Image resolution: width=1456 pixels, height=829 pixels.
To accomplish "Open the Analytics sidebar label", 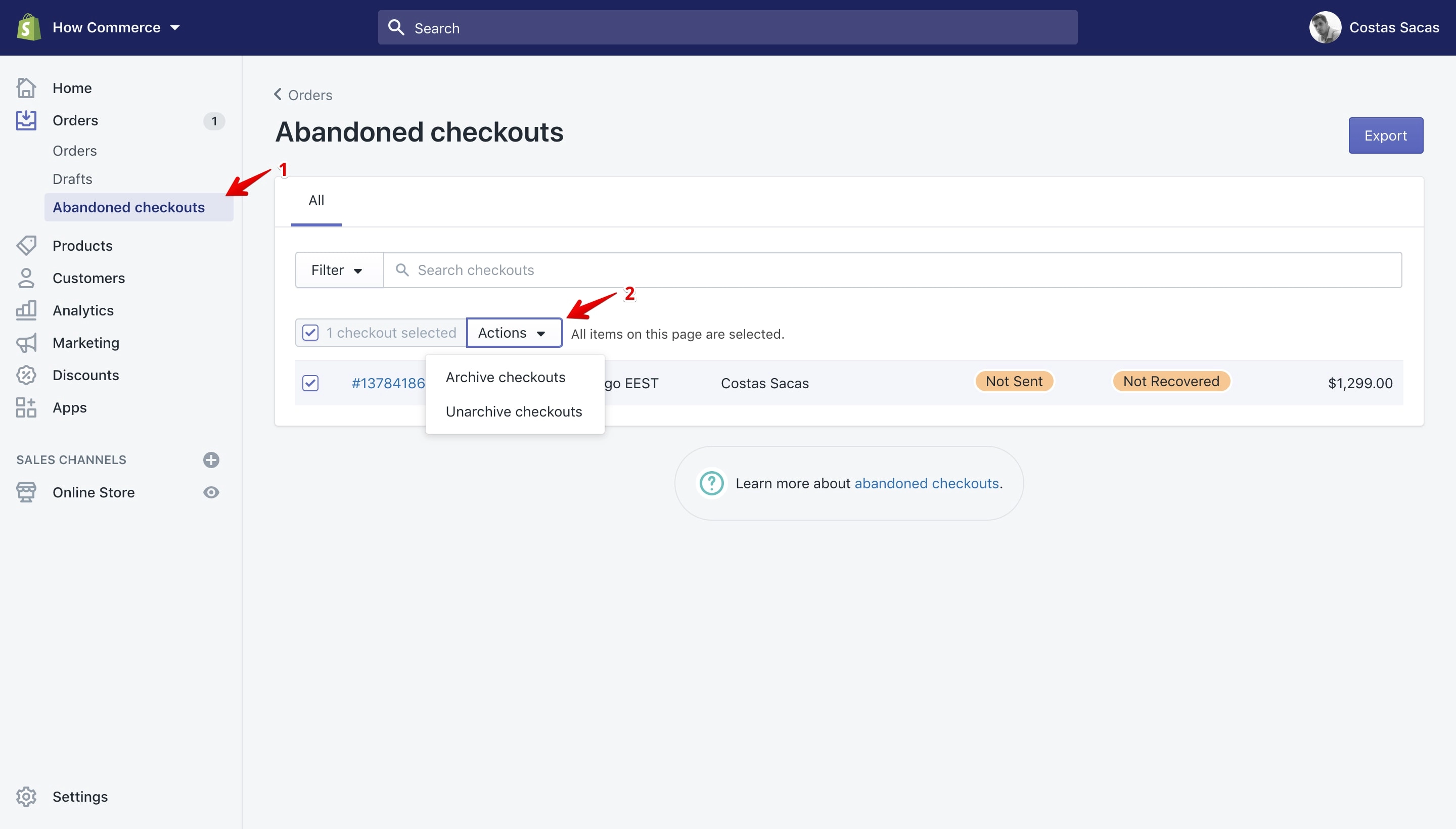I will (83, 310).
